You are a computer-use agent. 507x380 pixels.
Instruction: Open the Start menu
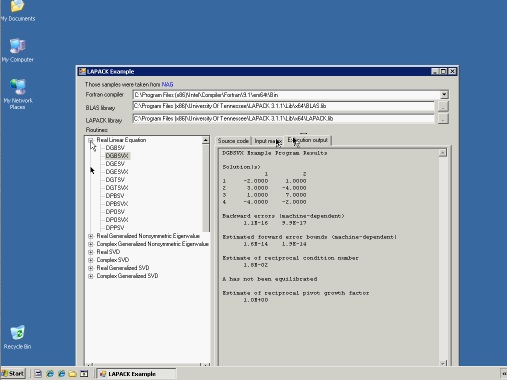click(x=13, y=374)
